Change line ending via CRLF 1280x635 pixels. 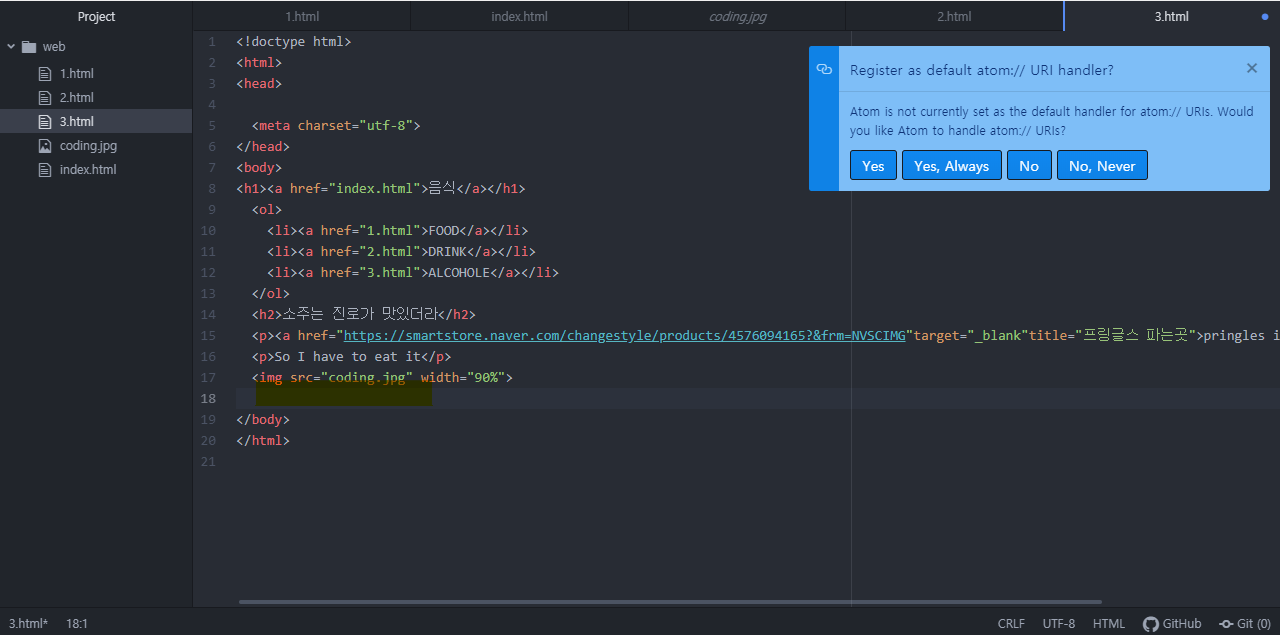click(1011, 624)
